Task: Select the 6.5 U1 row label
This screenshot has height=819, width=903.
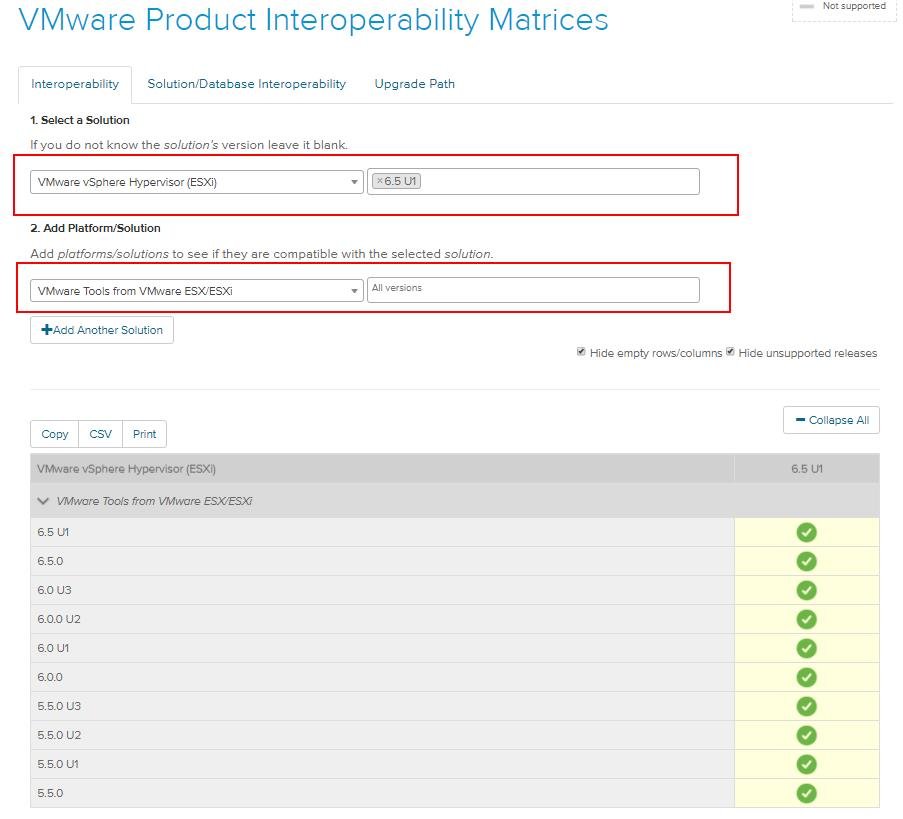Action: click(53, 532)
